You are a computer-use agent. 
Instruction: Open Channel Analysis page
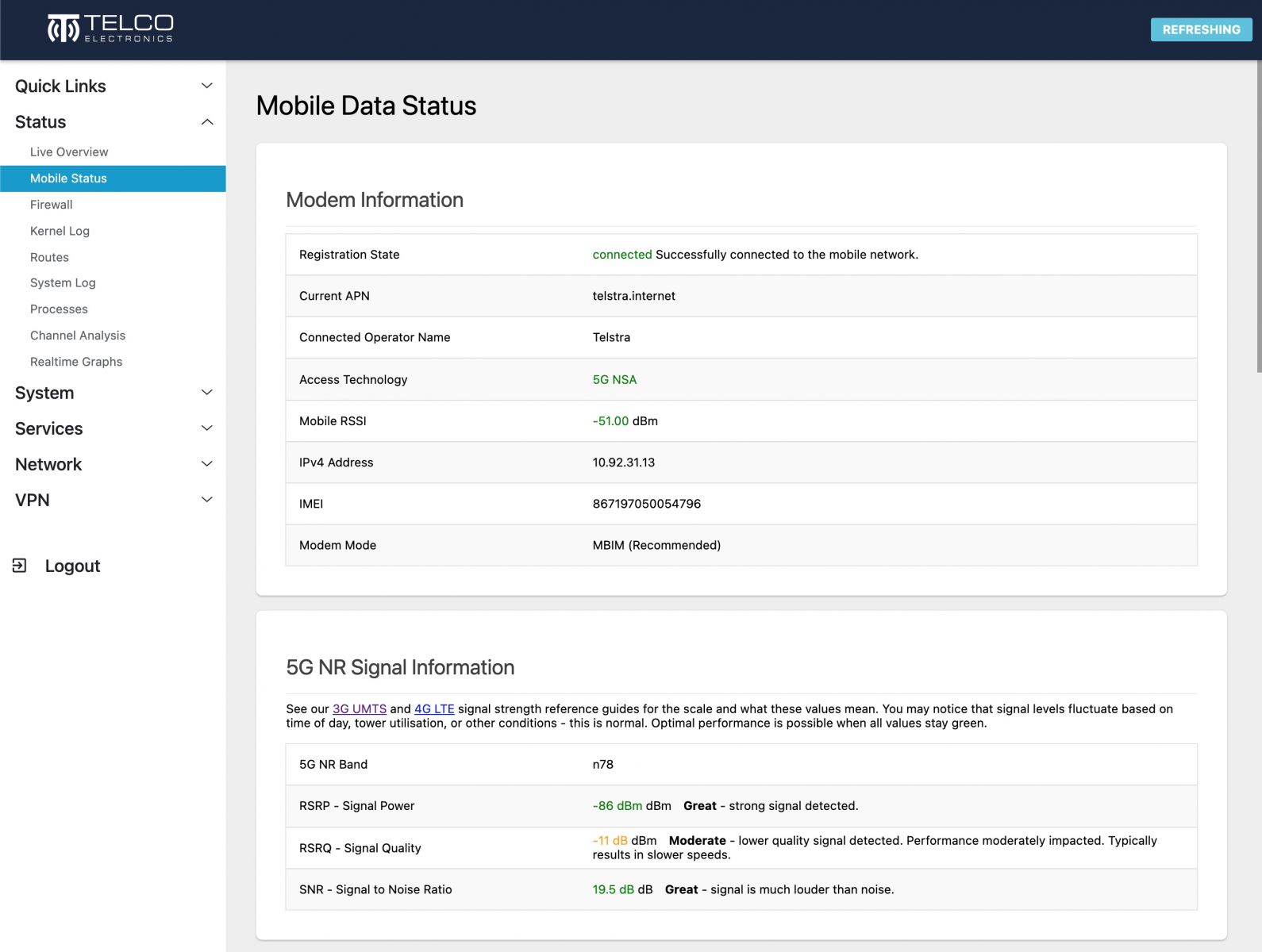pos(78,335)
